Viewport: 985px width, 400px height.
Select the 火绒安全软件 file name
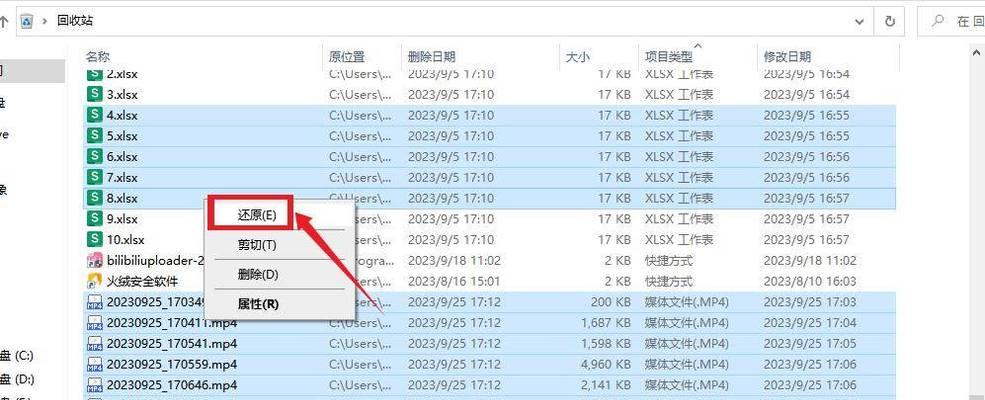tap(143, 281)
